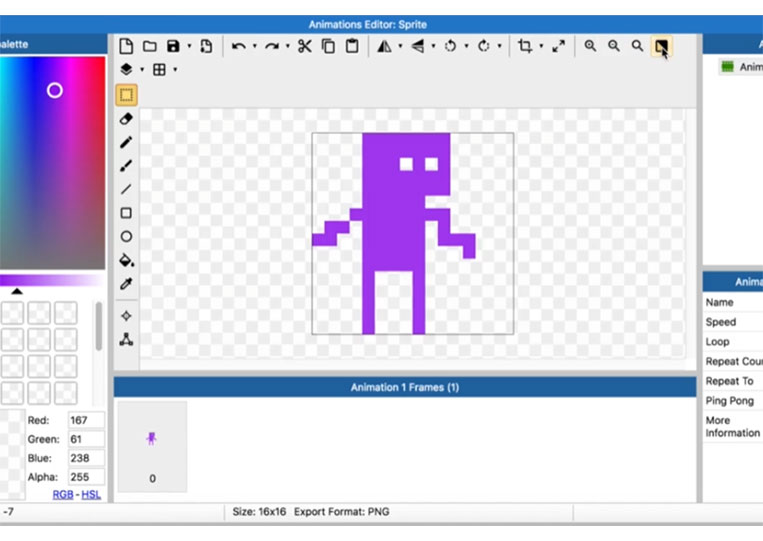Viewport: 763px width, 541px height.
Task: Click the Layers stack icon
Action: tap(126, 70)
